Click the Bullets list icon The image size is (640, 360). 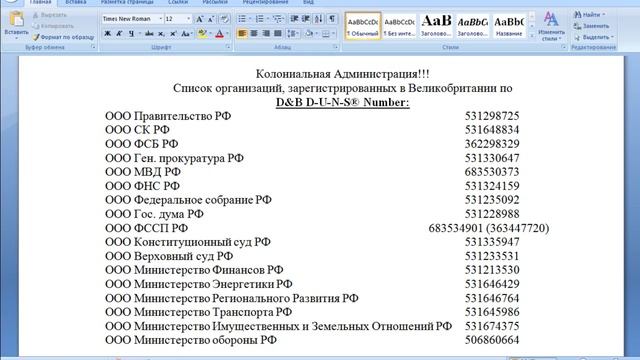coord(242,19)
